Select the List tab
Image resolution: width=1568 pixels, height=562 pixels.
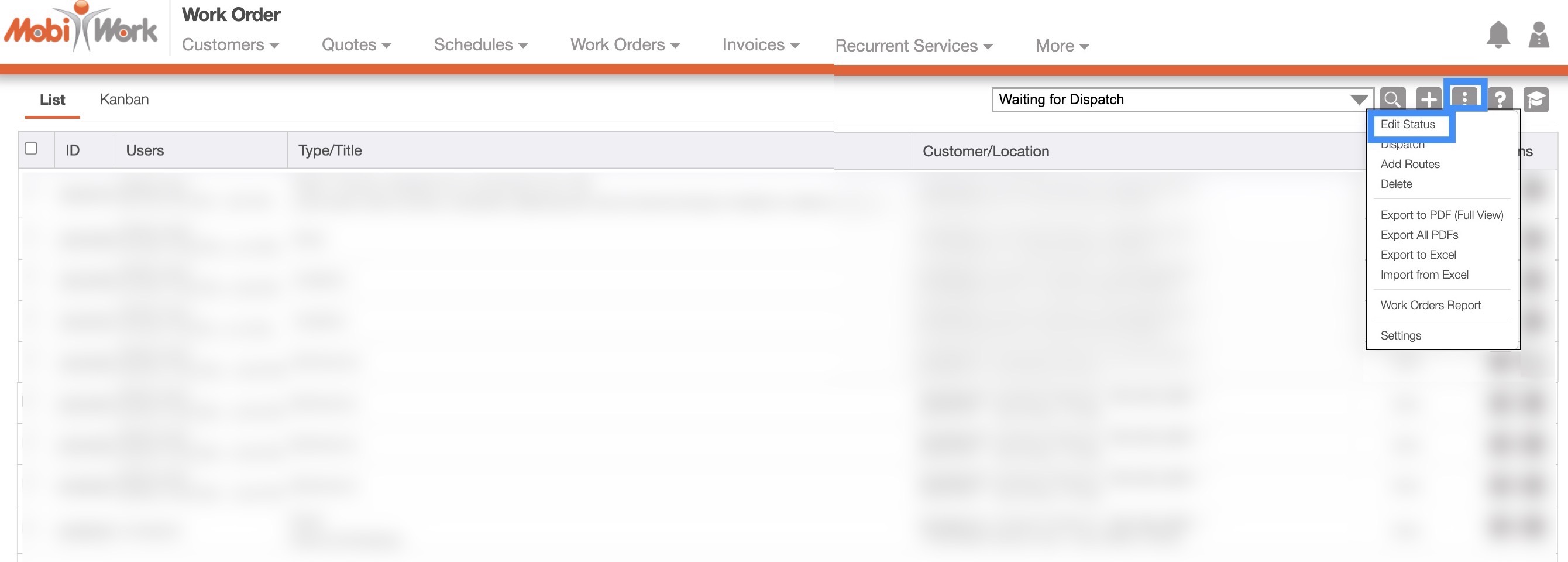click(52, 100)
